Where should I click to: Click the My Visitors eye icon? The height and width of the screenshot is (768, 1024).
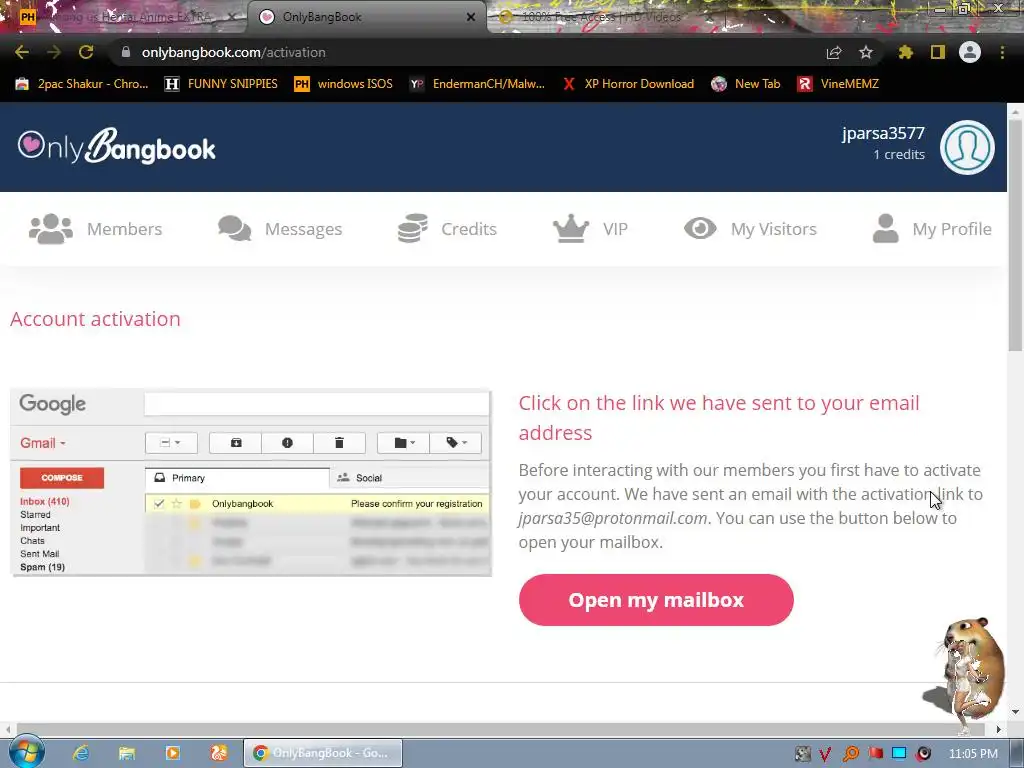[700, 229]
